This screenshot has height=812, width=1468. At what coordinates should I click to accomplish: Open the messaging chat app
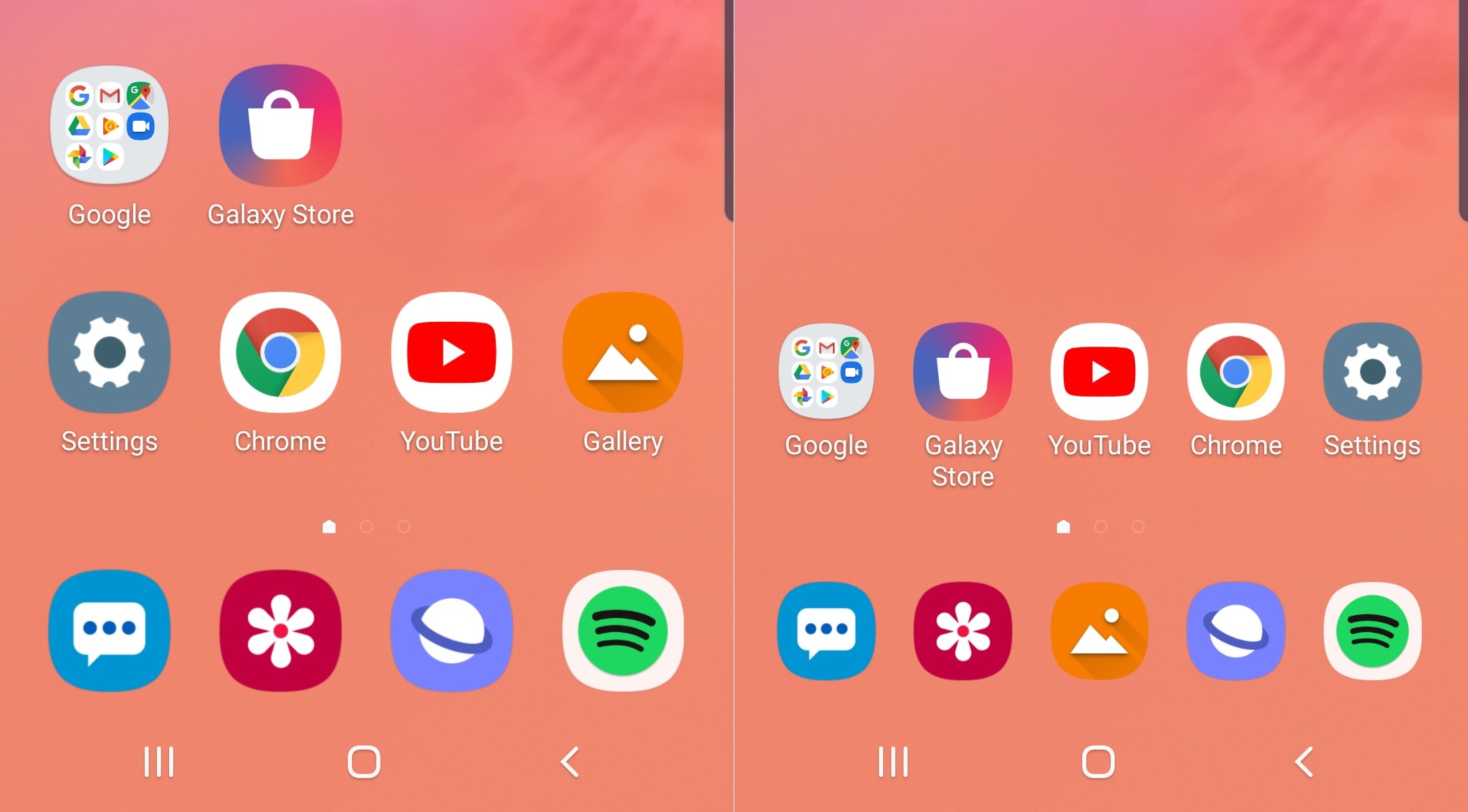click(108, 631)
